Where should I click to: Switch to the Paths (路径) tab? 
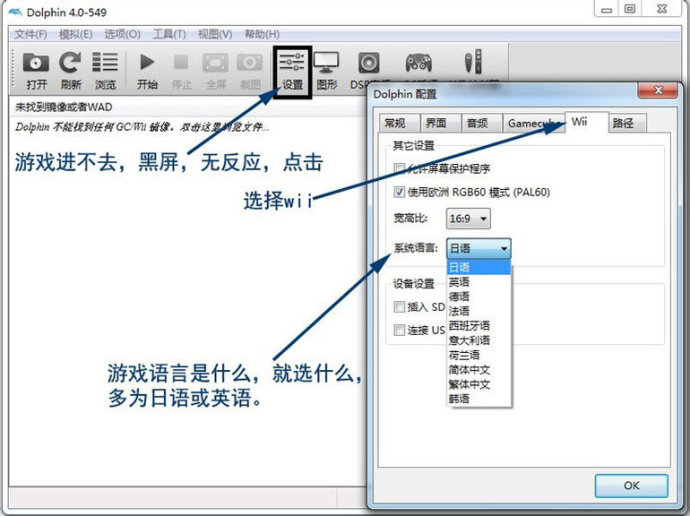click(x=627, y=123)
